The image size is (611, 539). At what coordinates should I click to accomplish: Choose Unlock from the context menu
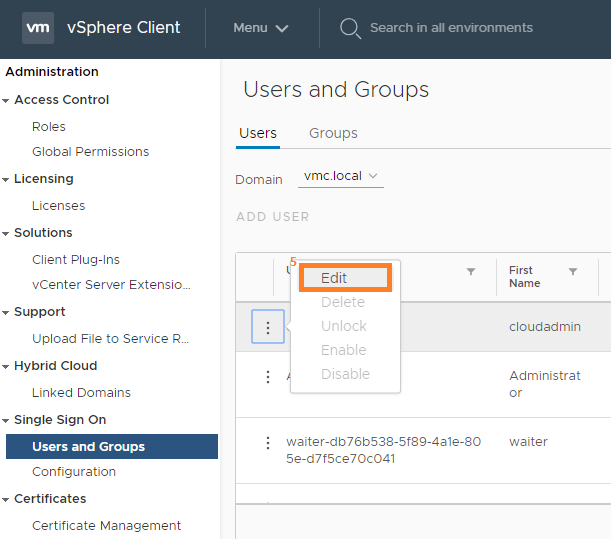344,326
